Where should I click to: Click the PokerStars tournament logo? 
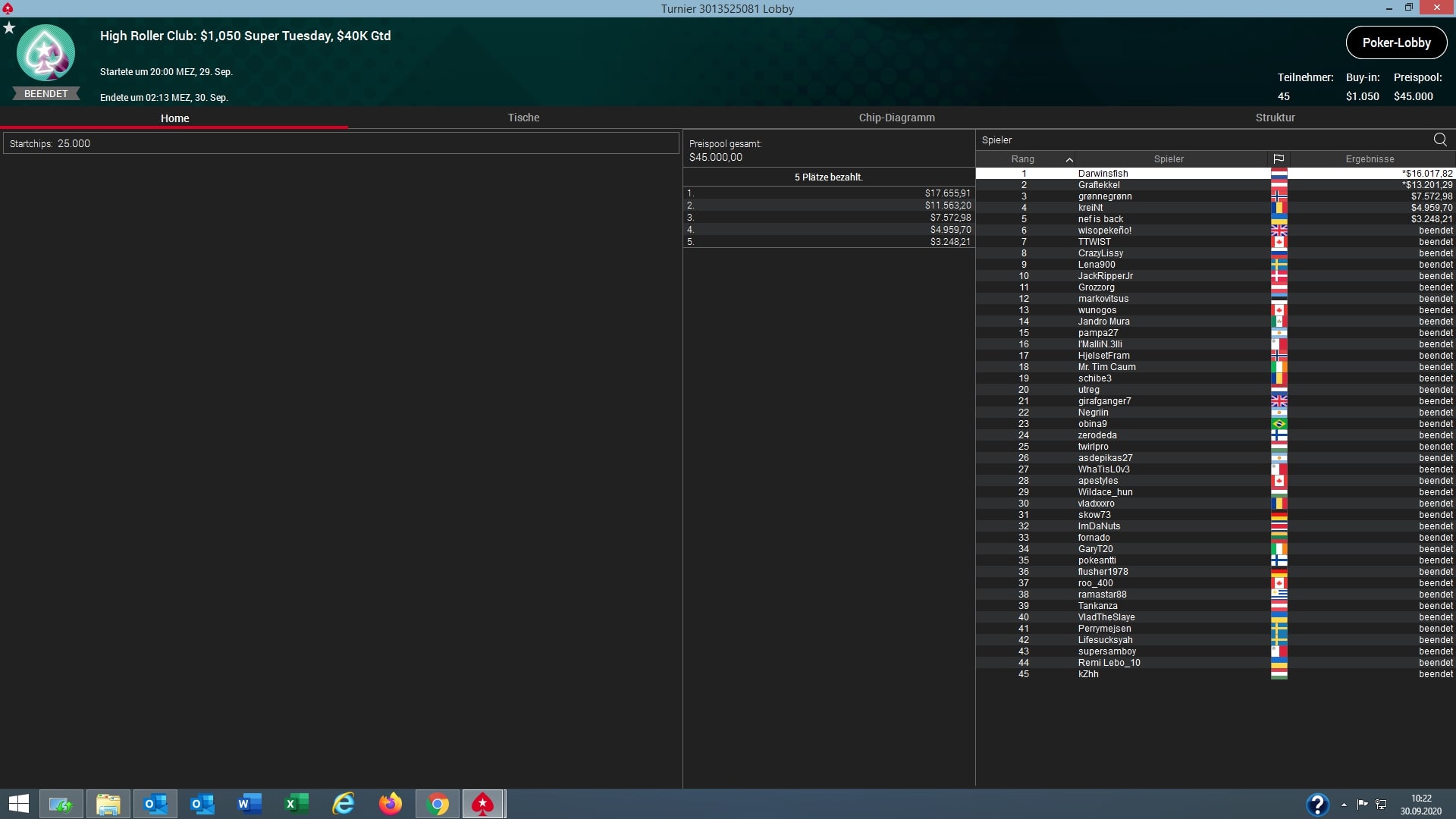click(x=45, y=53)
